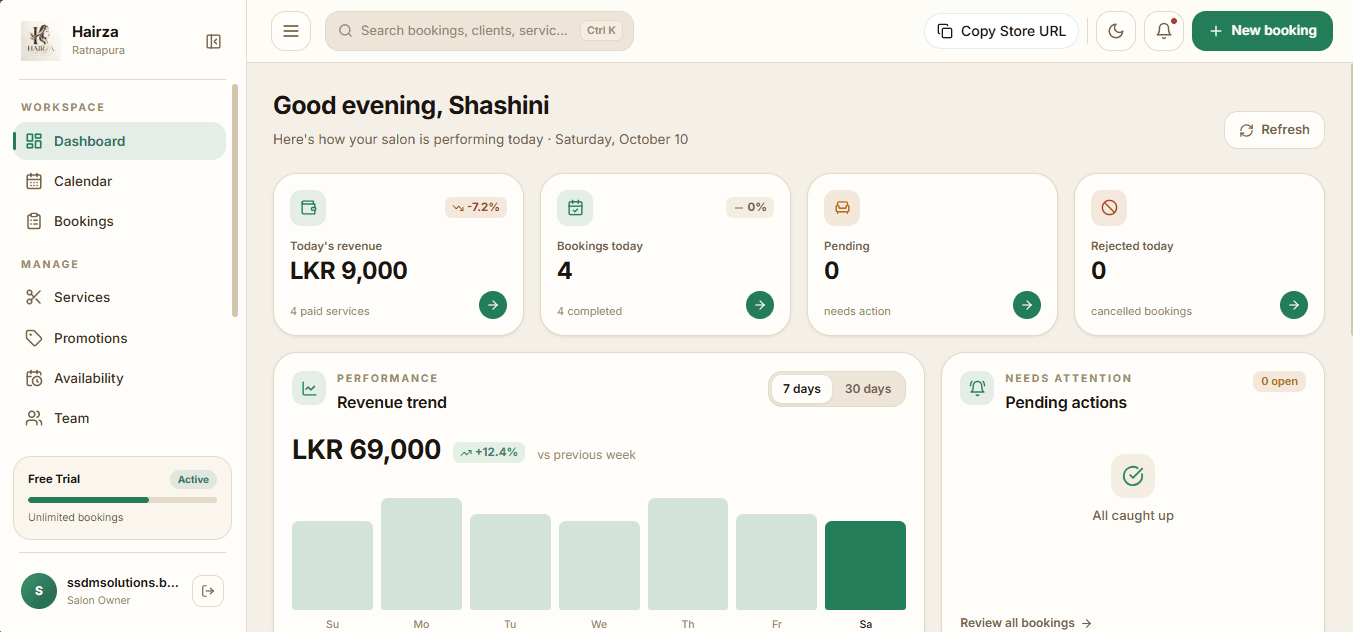Open the hamburger menu button
This screenshot has width=1353, height=632.
[x=291, y=31]
